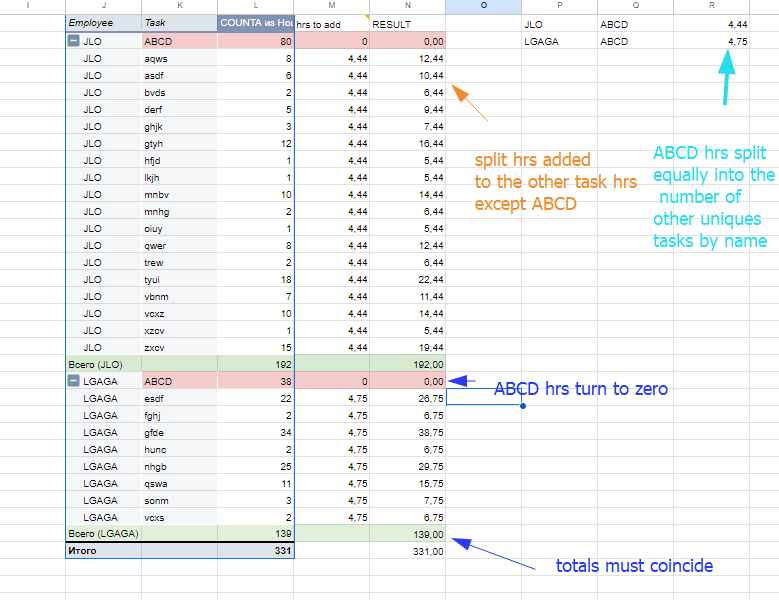Select the task cell 'vcxs'
This screenshot has height=600, width=779.
coord(179,517)
